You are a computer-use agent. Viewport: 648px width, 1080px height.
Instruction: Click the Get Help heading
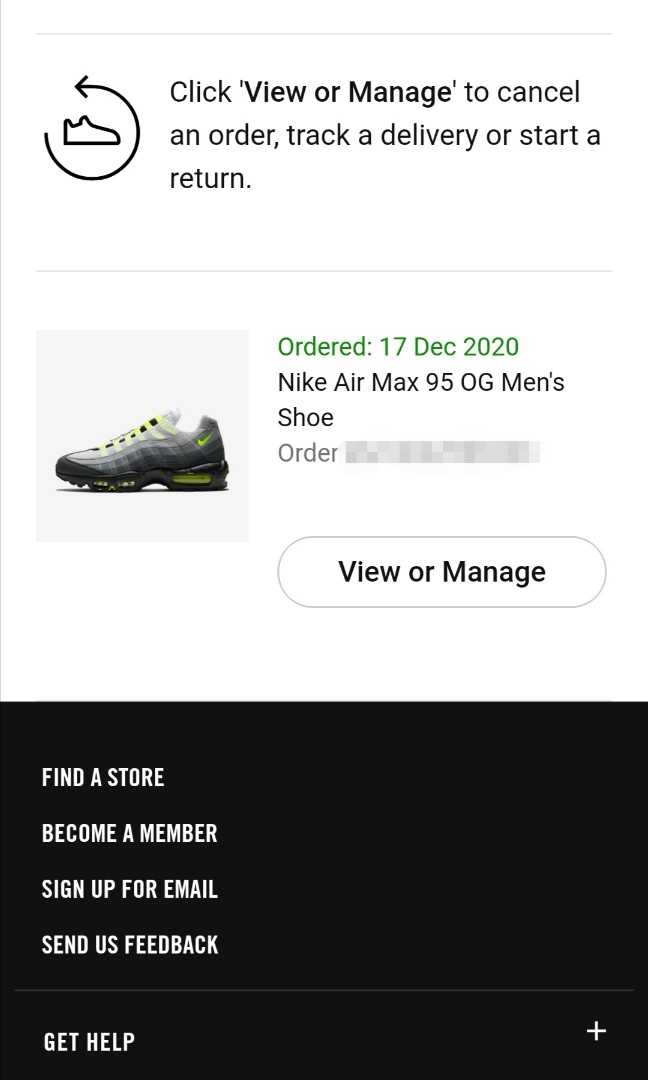(89, 1041)
